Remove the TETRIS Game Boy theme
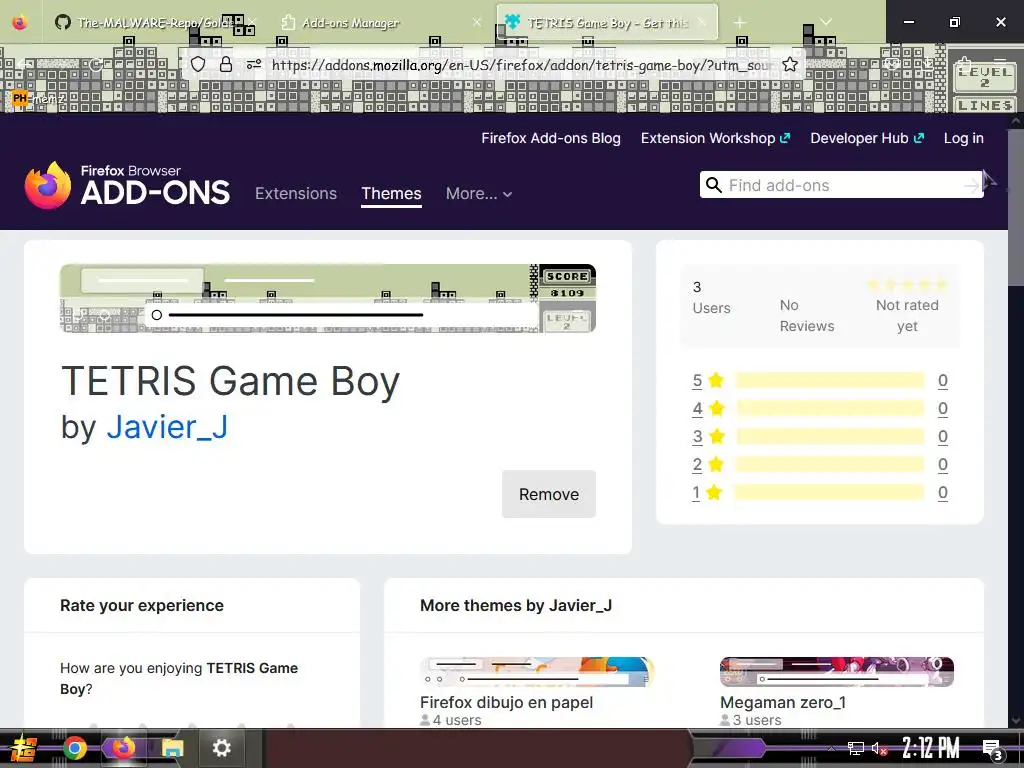Image resolution: width=1024 pixels, height=768 pixels. point(549,494)
